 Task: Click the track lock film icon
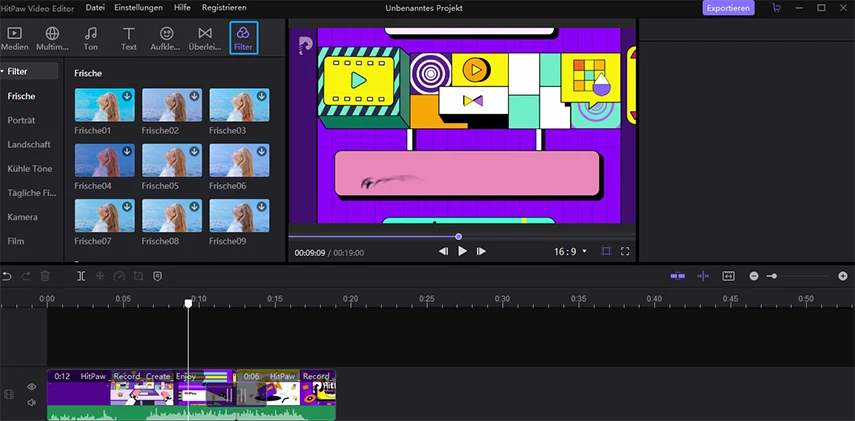[9, 394]
